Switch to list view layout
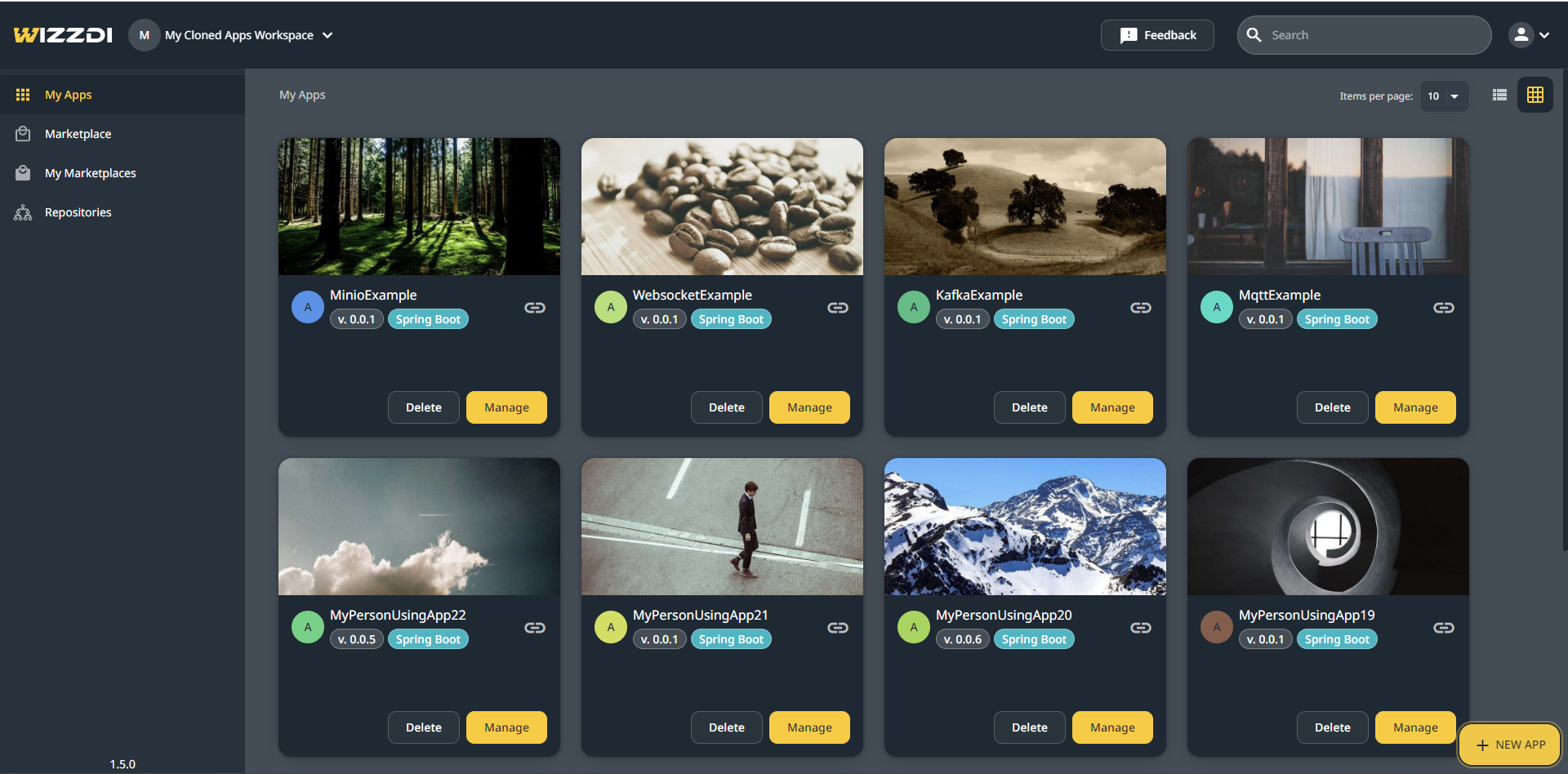 [x=1499, y=96]
